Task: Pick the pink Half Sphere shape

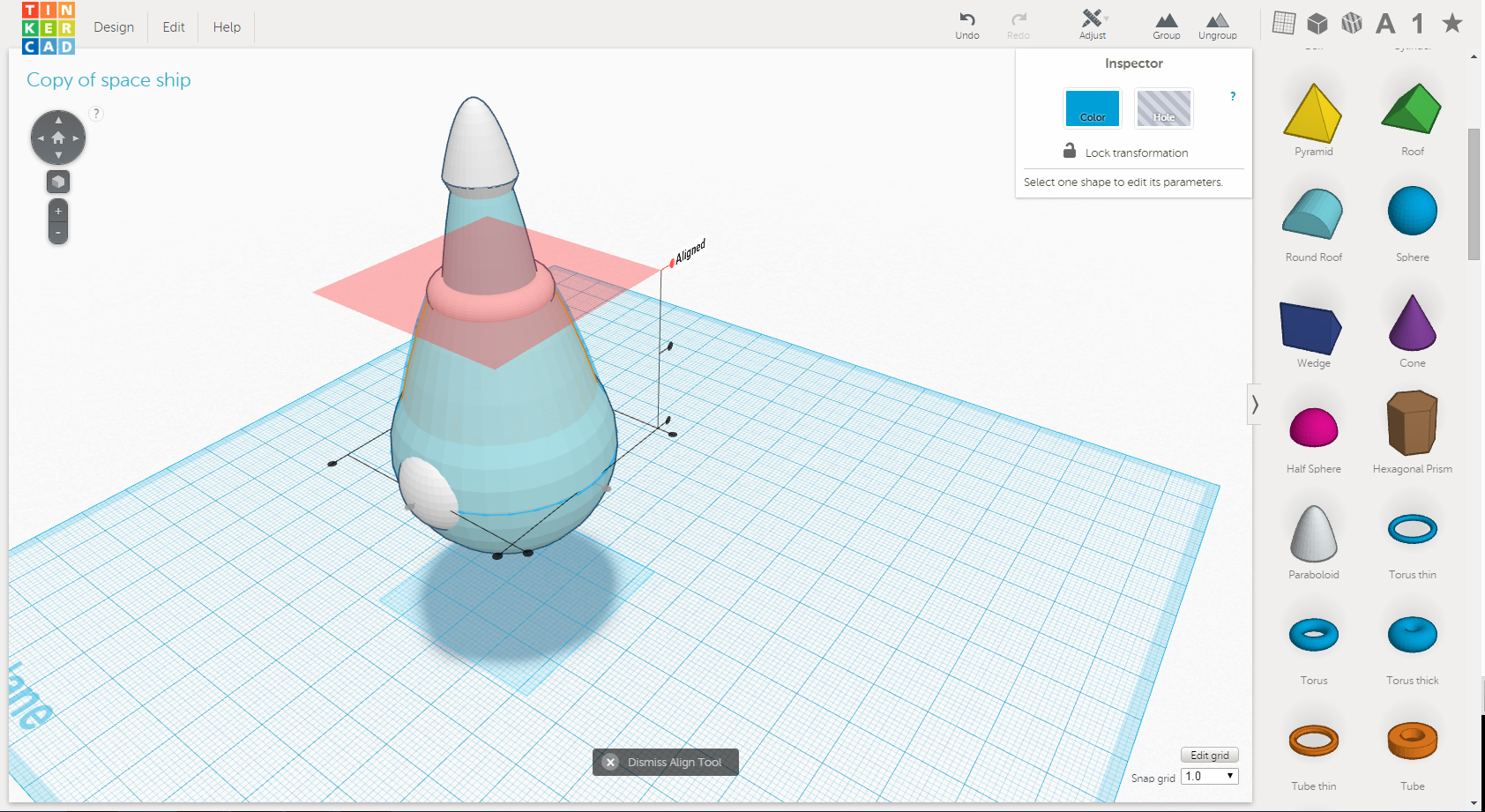Action: point(1313,428)
